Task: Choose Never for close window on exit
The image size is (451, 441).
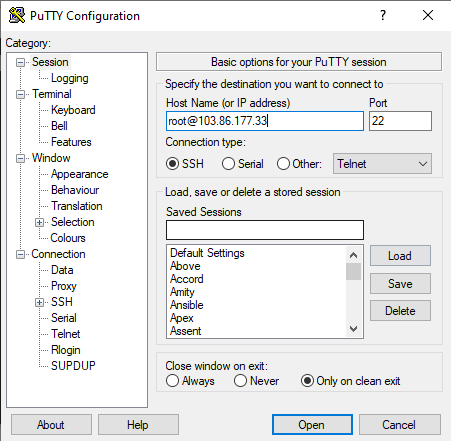Action: pos(240,381)
